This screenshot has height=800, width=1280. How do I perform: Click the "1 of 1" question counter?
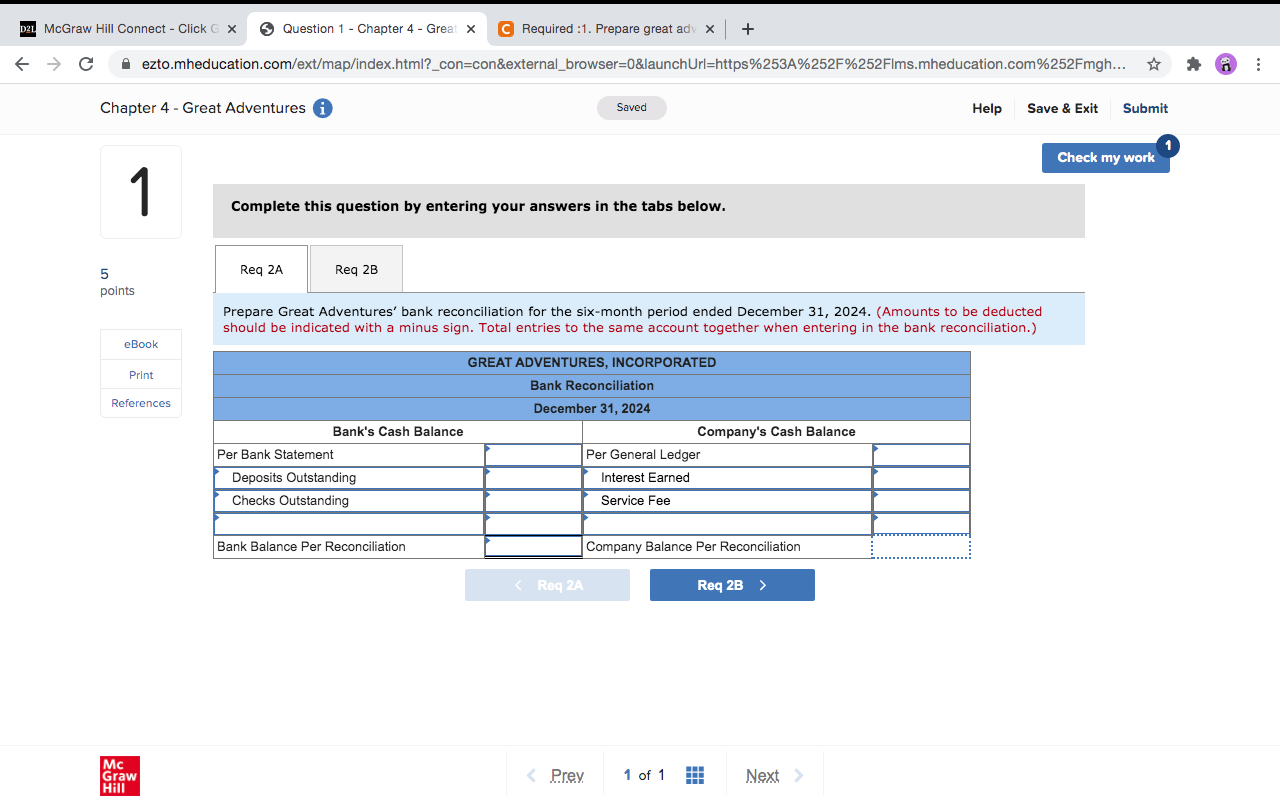coord(644,775)
